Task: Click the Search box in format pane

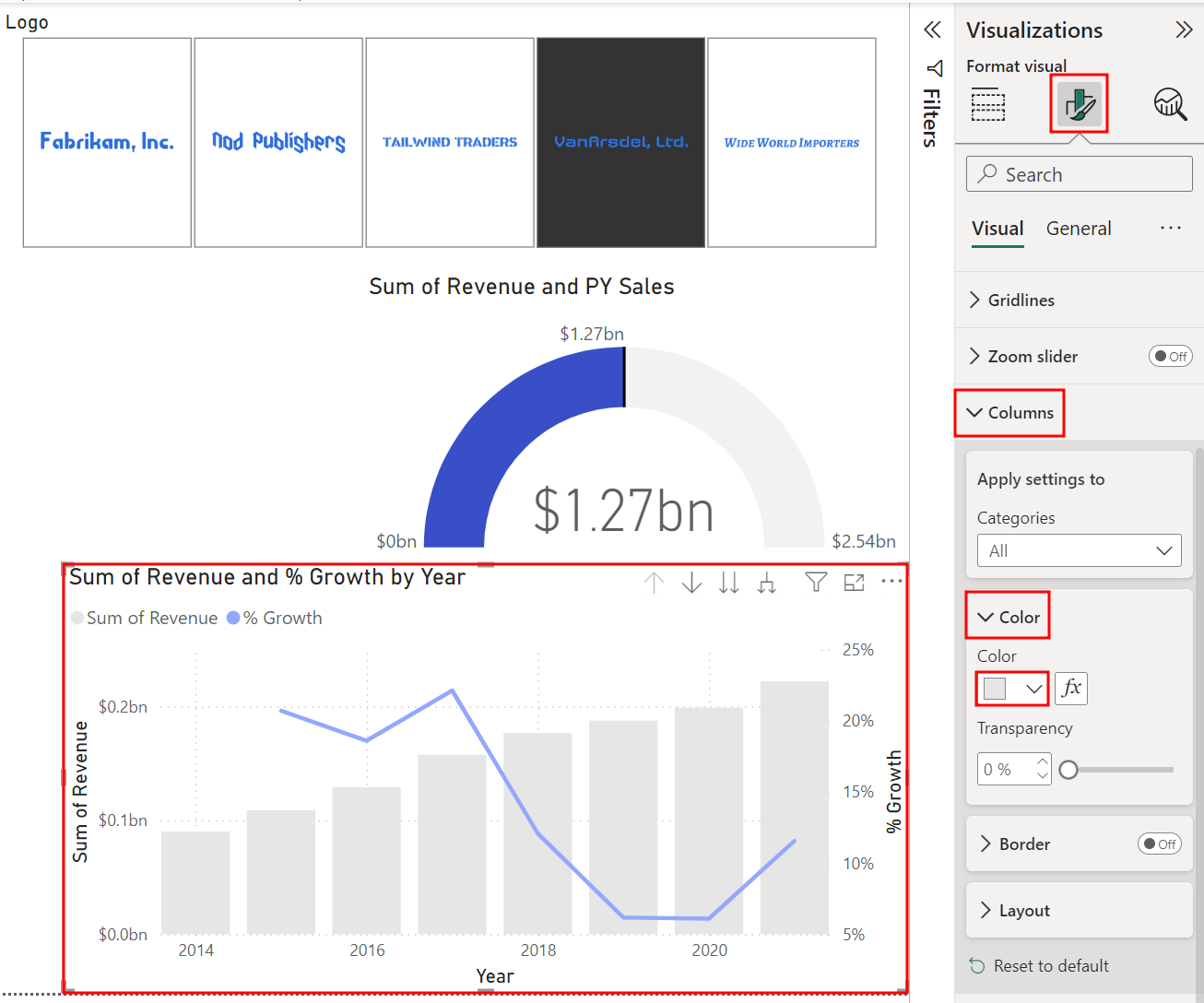Action: tap(1079, 174)
